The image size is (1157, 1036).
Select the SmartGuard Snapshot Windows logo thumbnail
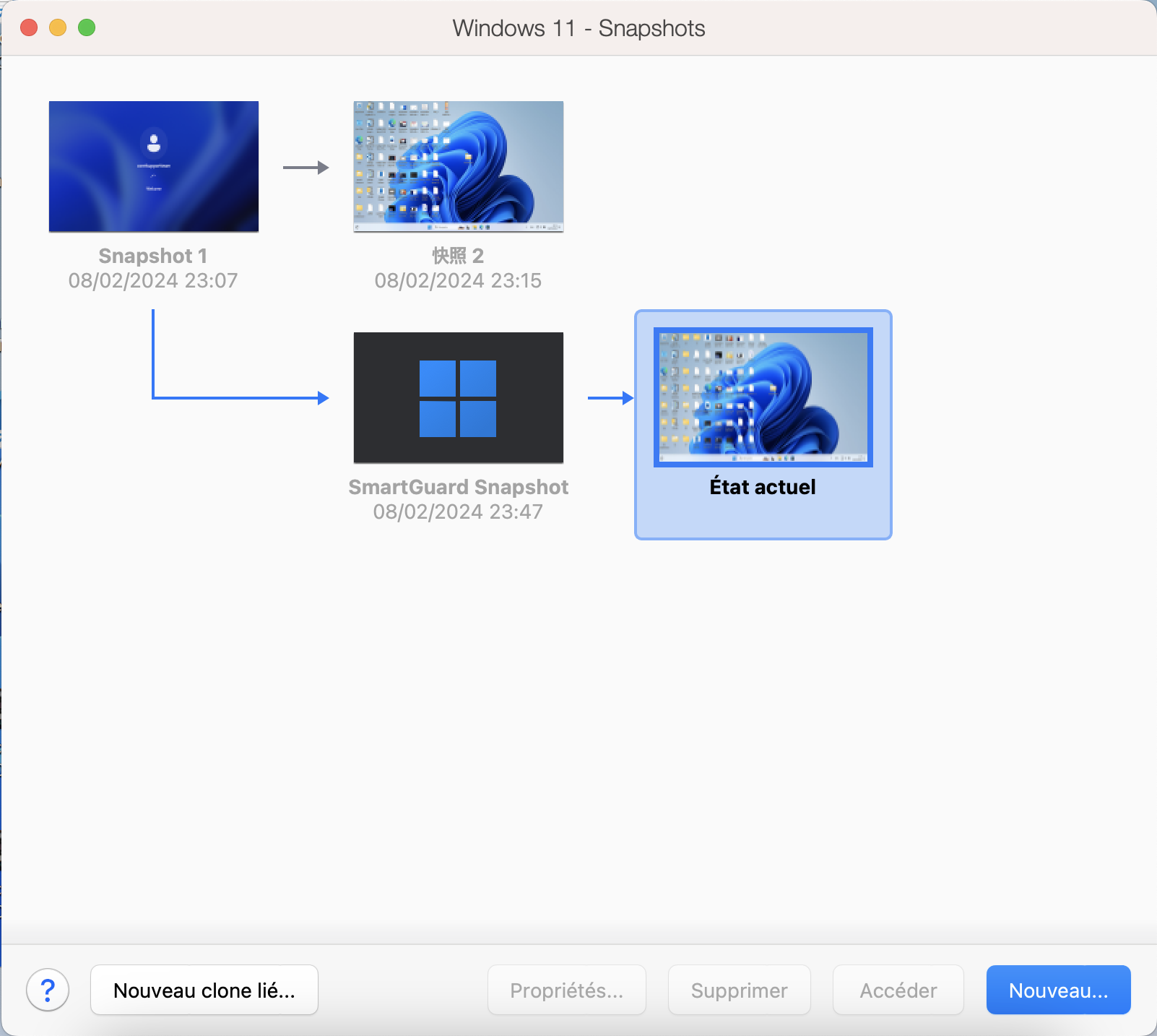pyautogui.click(x=458, y=397)
